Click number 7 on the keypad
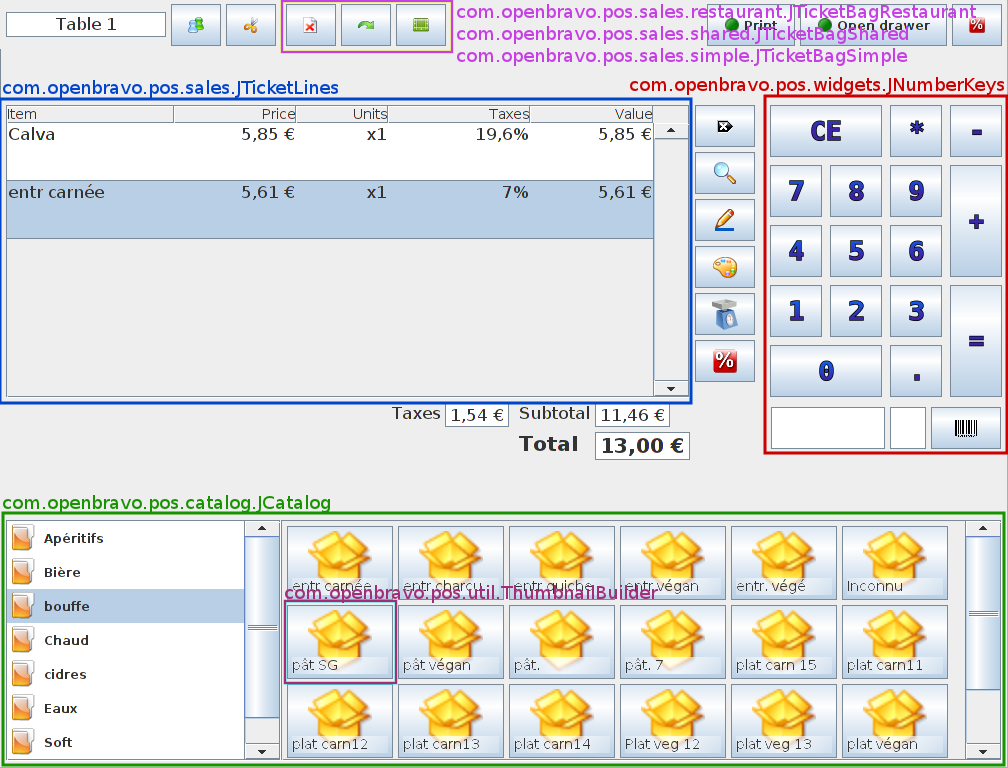Screen dimensions: 1008x768 click(x=796, y=191)
